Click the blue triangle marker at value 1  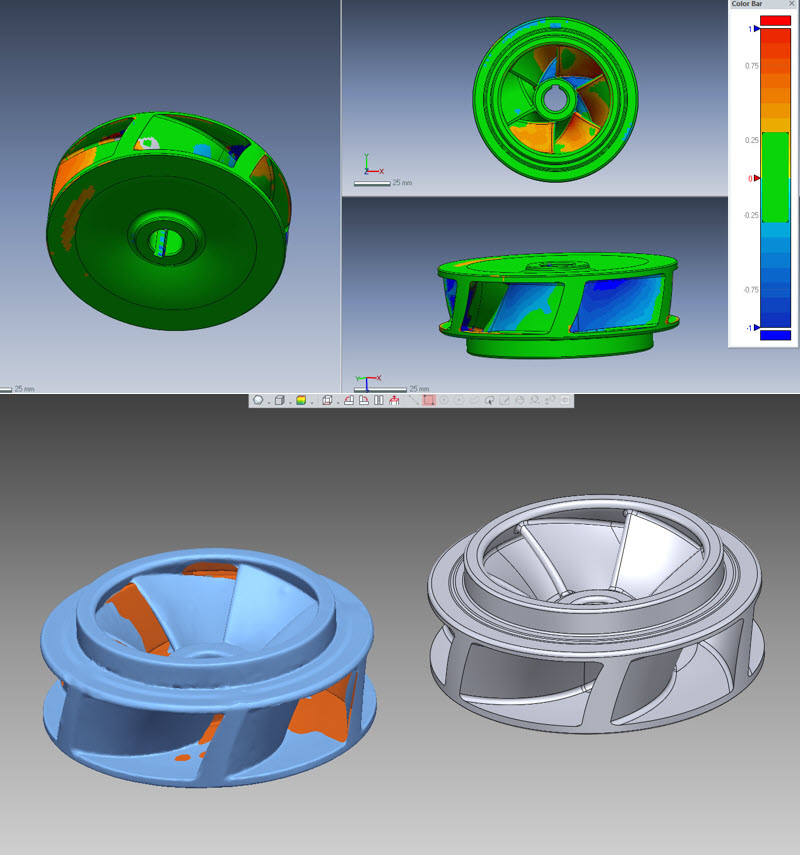[757, 29]
